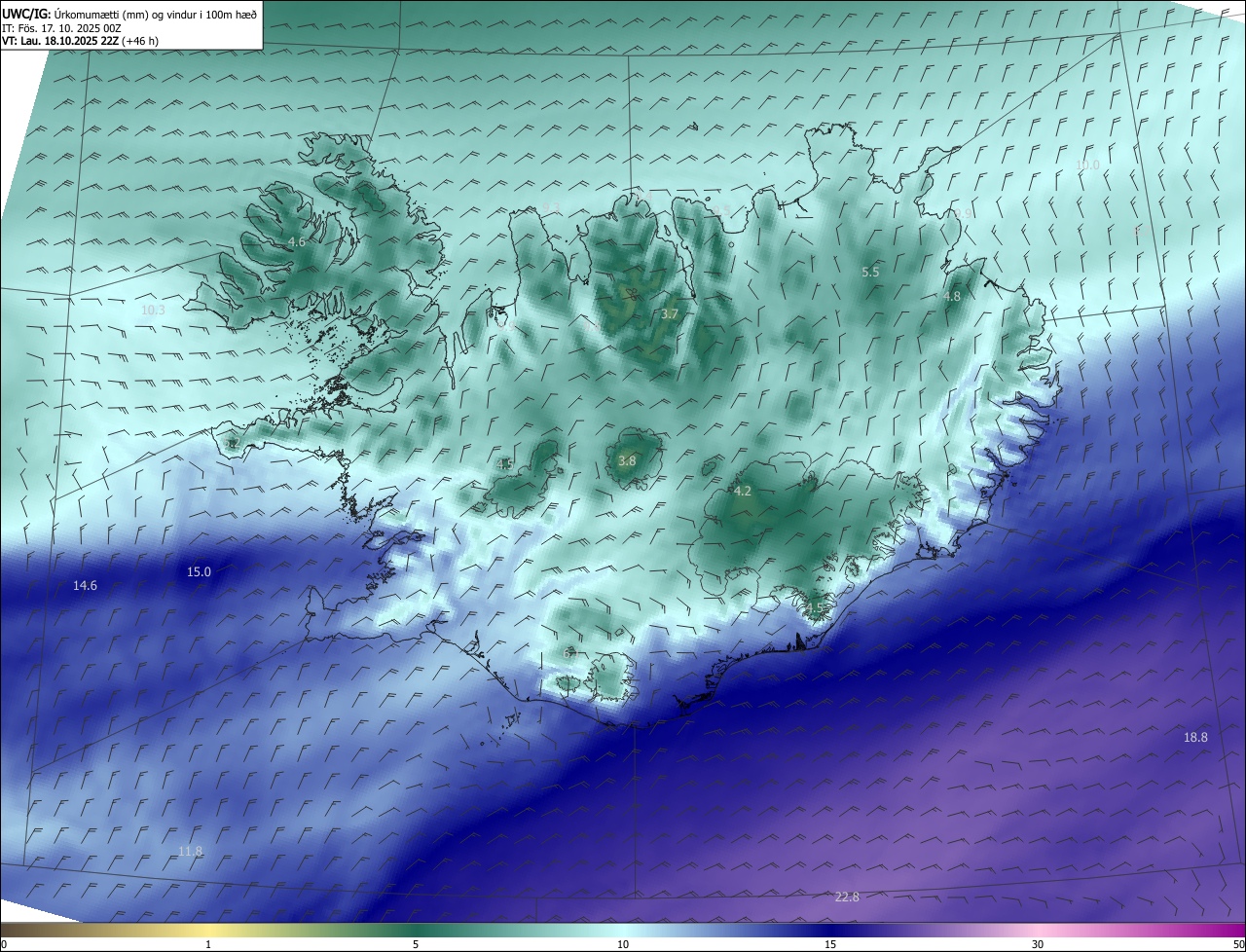Click the initial time line 'IT: Fös. 17. 10. 2025 00Z'

pyautogui.click(x=62, y=28)
